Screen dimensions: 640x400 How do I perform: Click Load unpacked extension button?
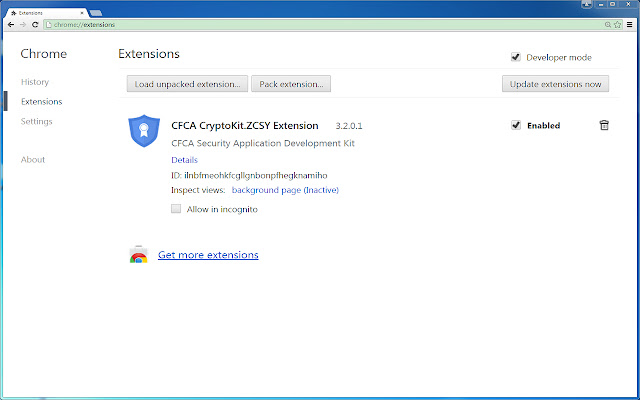click(187, 84)
